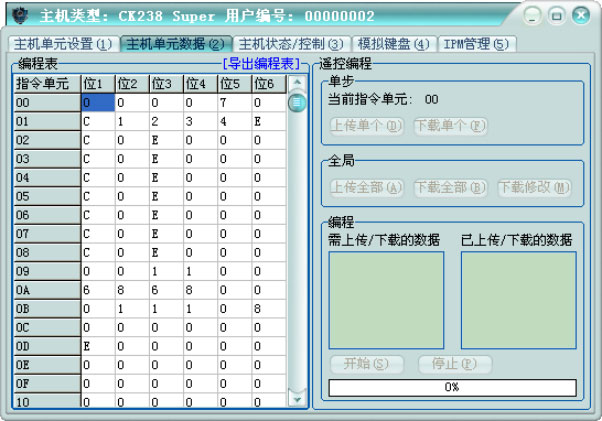The height and width of the screenshot is (421, 602).
Task: Switch to the 主机状态/控制 (3) tab
Action: click(x=291, y=44)
